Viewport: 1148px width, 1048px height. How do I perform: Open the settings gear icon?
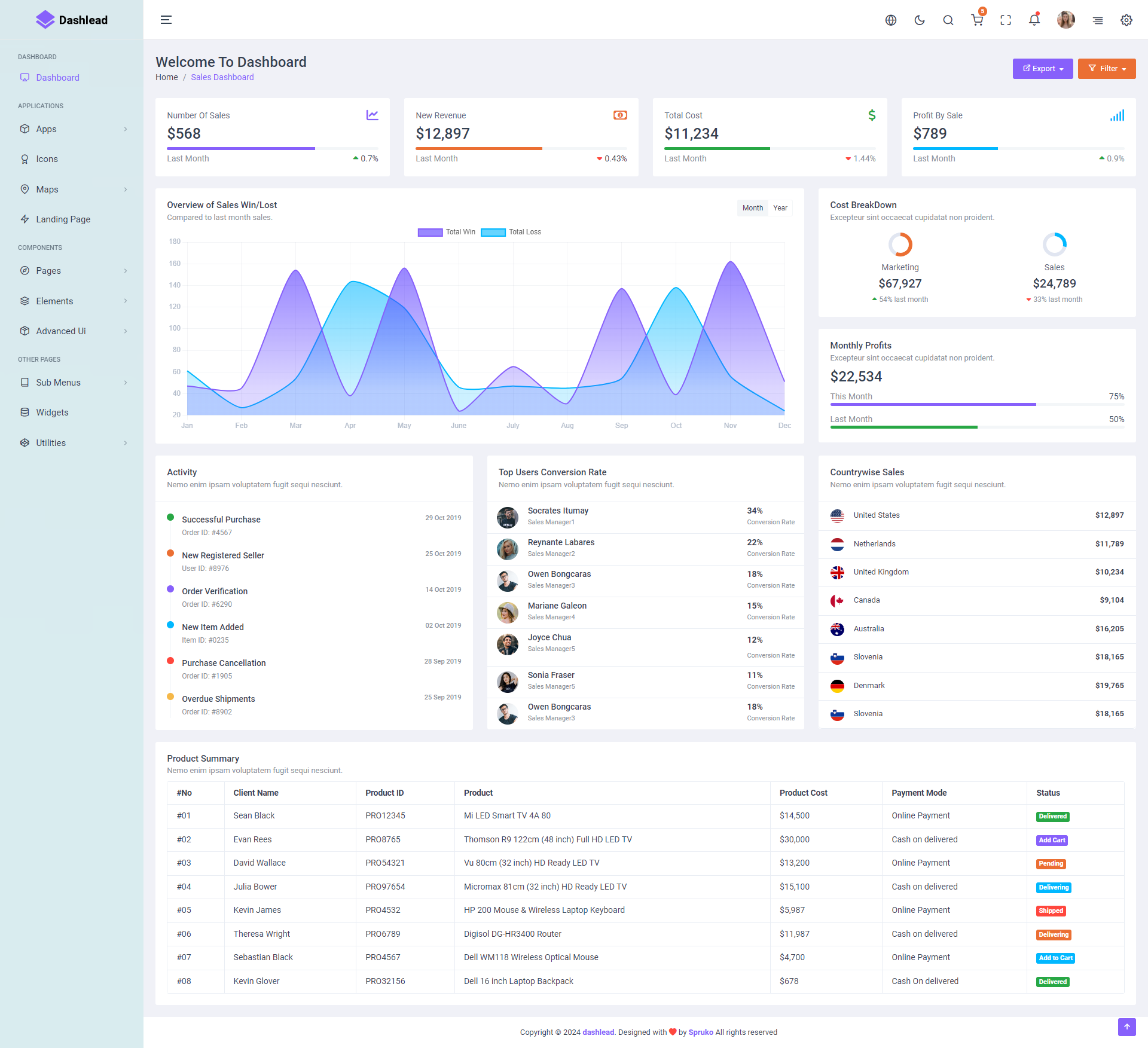tap(1126, 20)
